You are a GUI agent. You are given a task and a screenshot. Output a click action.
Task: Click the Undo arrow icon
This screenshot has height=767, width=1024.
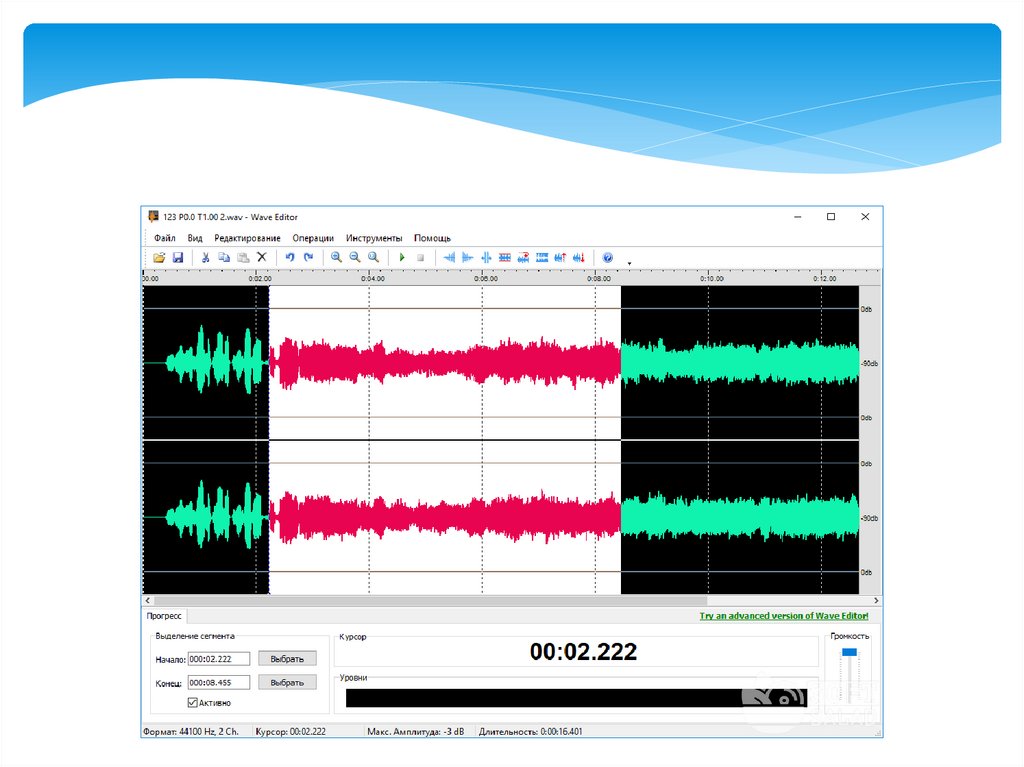click(290, 257)
